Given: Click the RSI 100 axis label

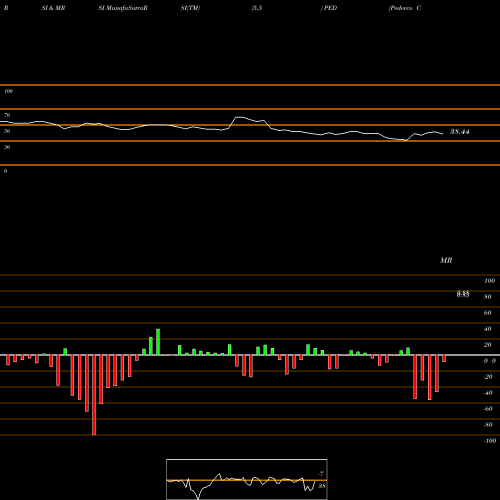Looking at the screenshot, I should tap(8, 91).
